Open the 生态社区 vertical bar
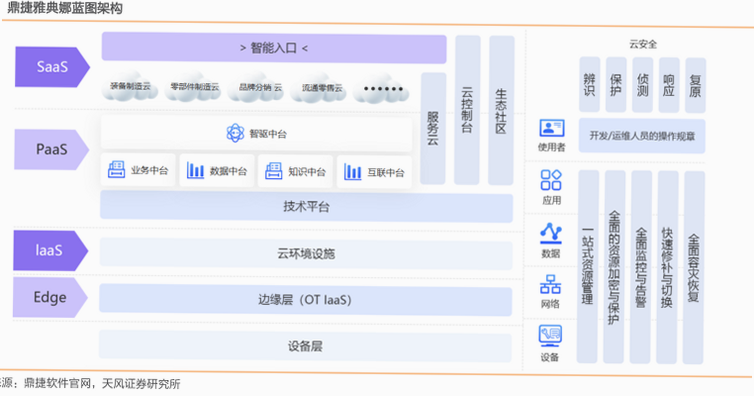The height and width of the screenshot is (396, 754). click(501, 110)
